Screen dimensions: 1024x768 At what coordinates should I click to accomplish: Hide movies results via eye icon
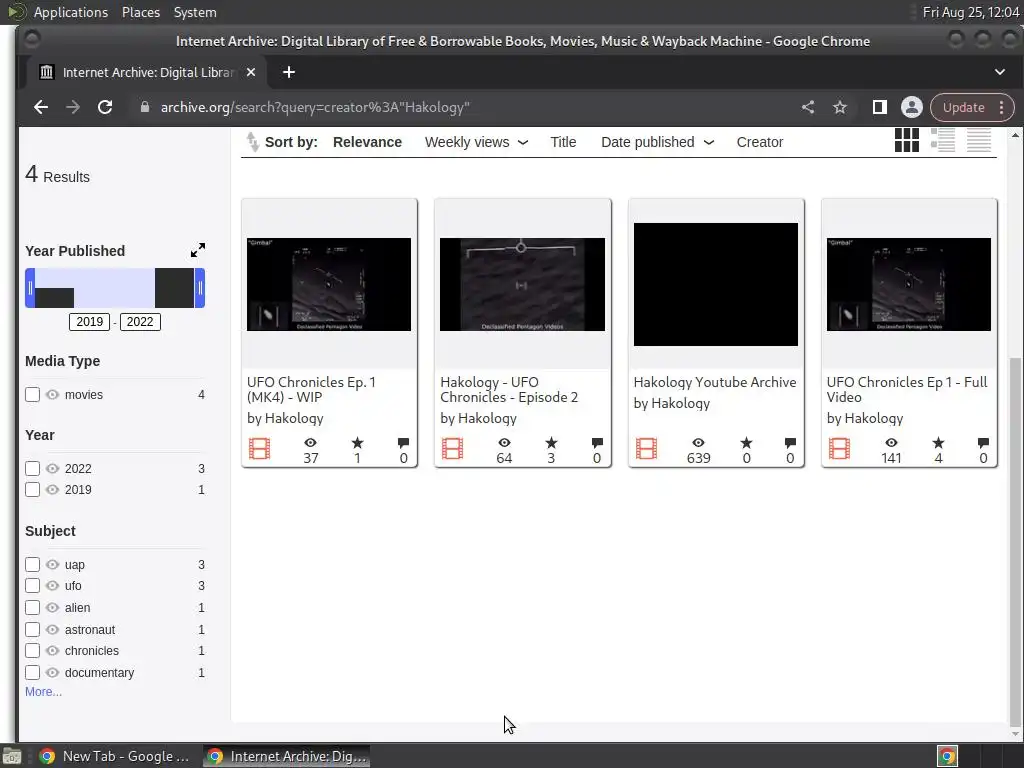[x=52, y=394]
